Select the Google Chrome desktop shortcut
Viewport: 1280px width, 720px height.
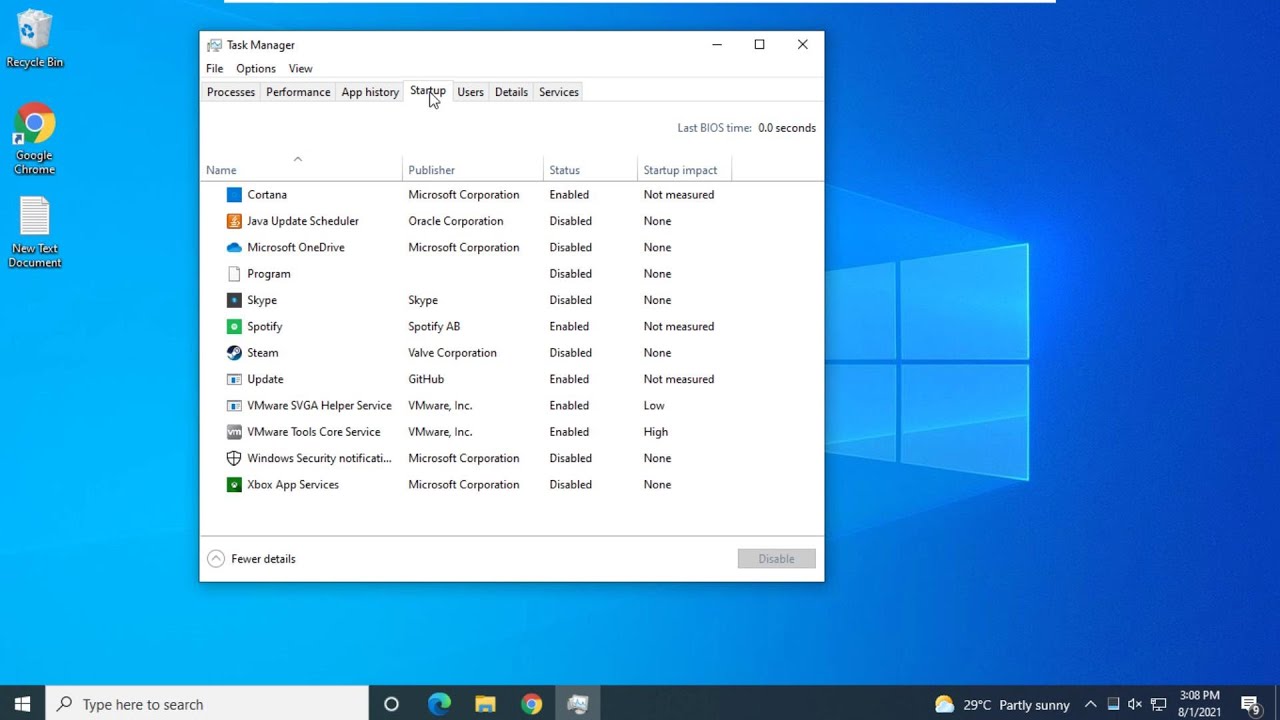click(x=34, y=139)
